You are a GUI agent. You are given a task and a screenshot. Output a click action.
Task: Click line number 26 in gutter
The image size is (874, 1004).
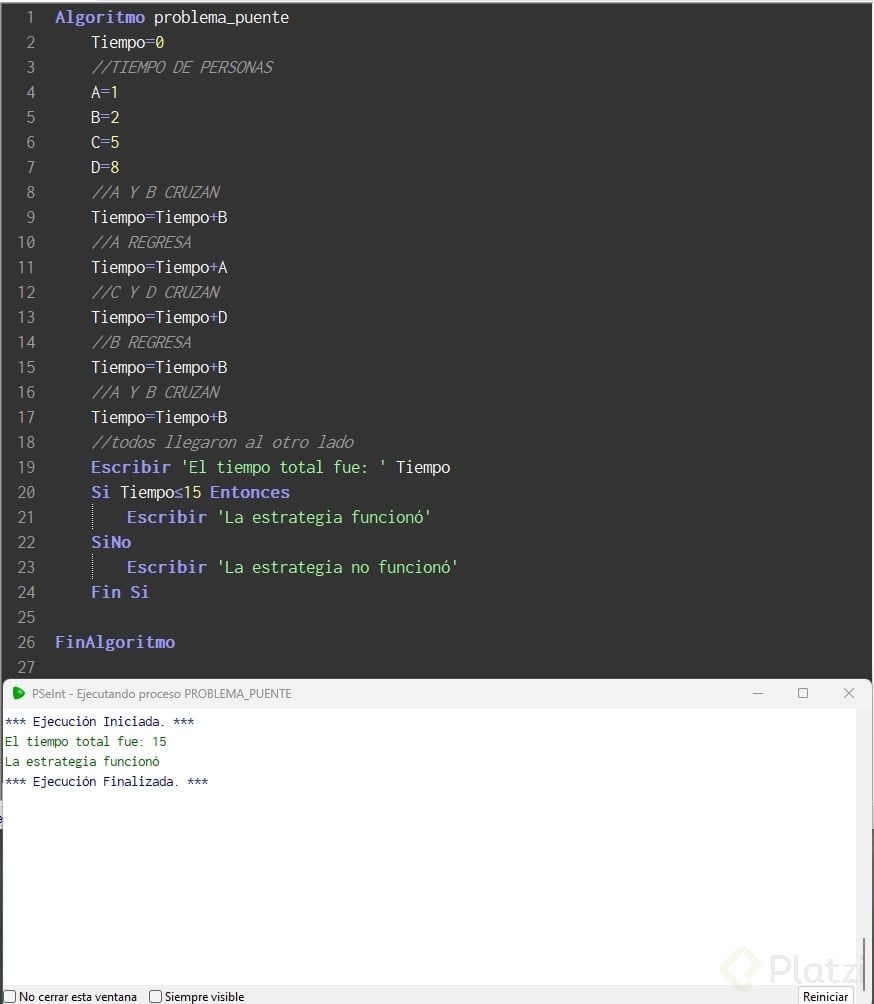pos(26,642)
